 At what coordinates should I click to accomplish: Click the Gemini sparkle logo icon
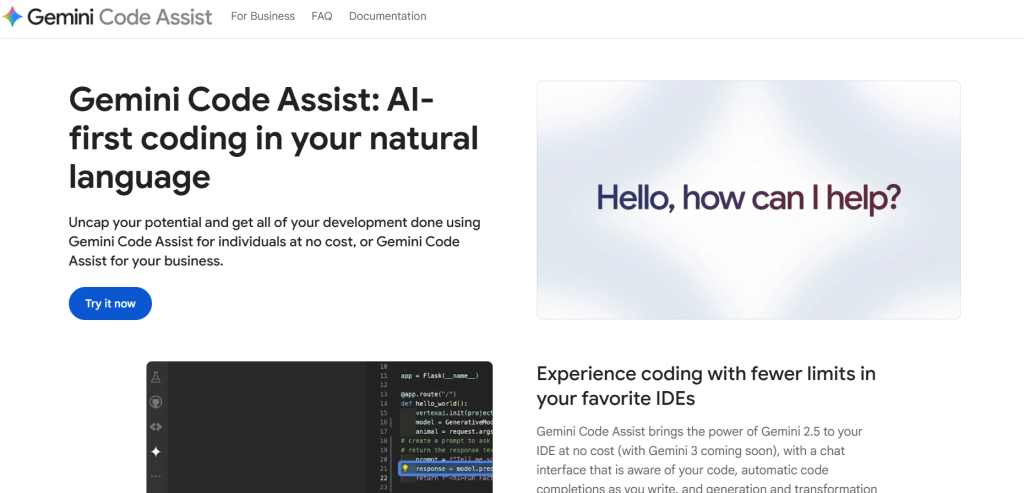click(13, 17)
